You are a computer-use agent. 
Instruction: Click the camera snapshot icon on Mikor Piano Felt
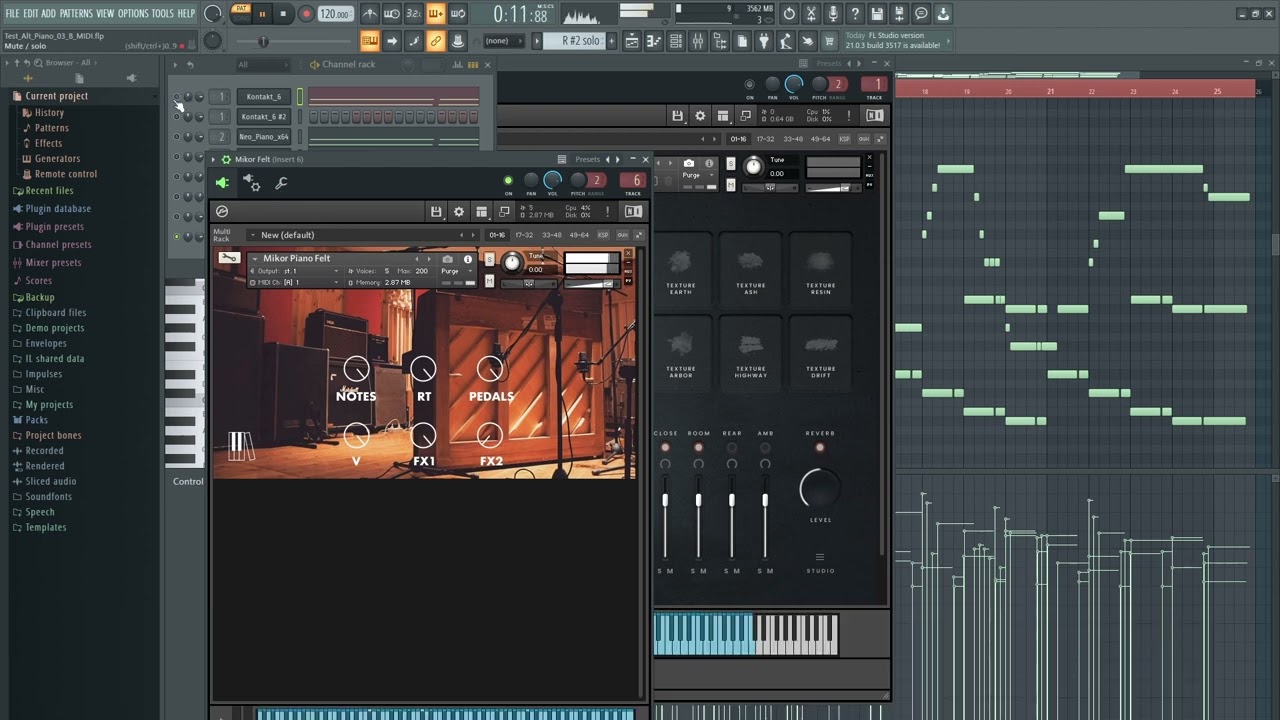click(x=447, y=259)
